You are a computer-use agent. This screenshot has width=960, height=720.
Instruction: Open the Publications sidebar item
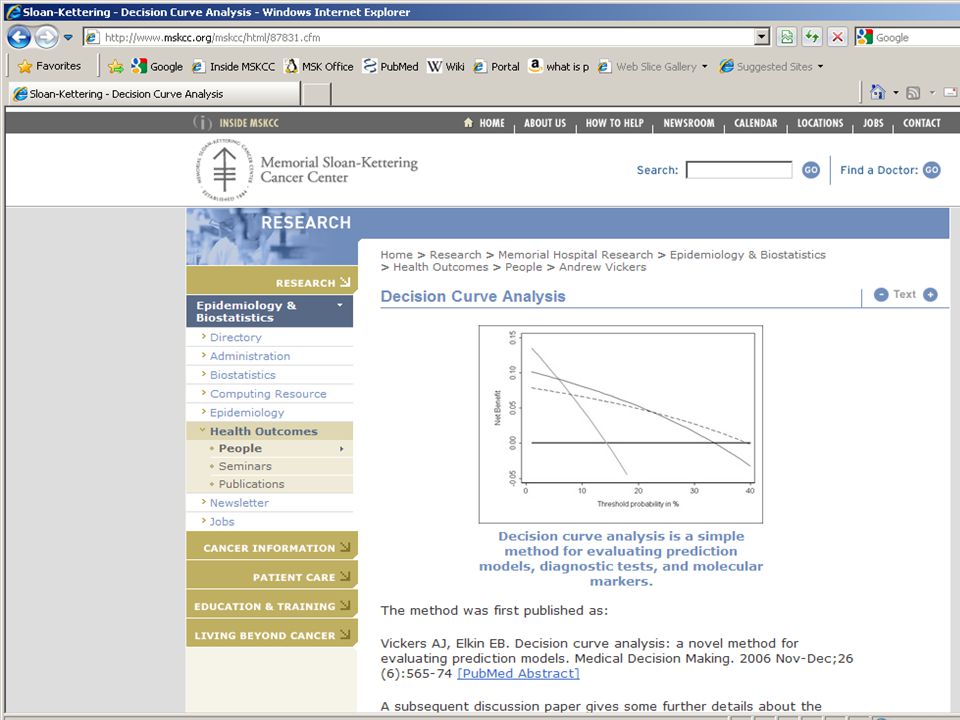(x=251, y=484)
